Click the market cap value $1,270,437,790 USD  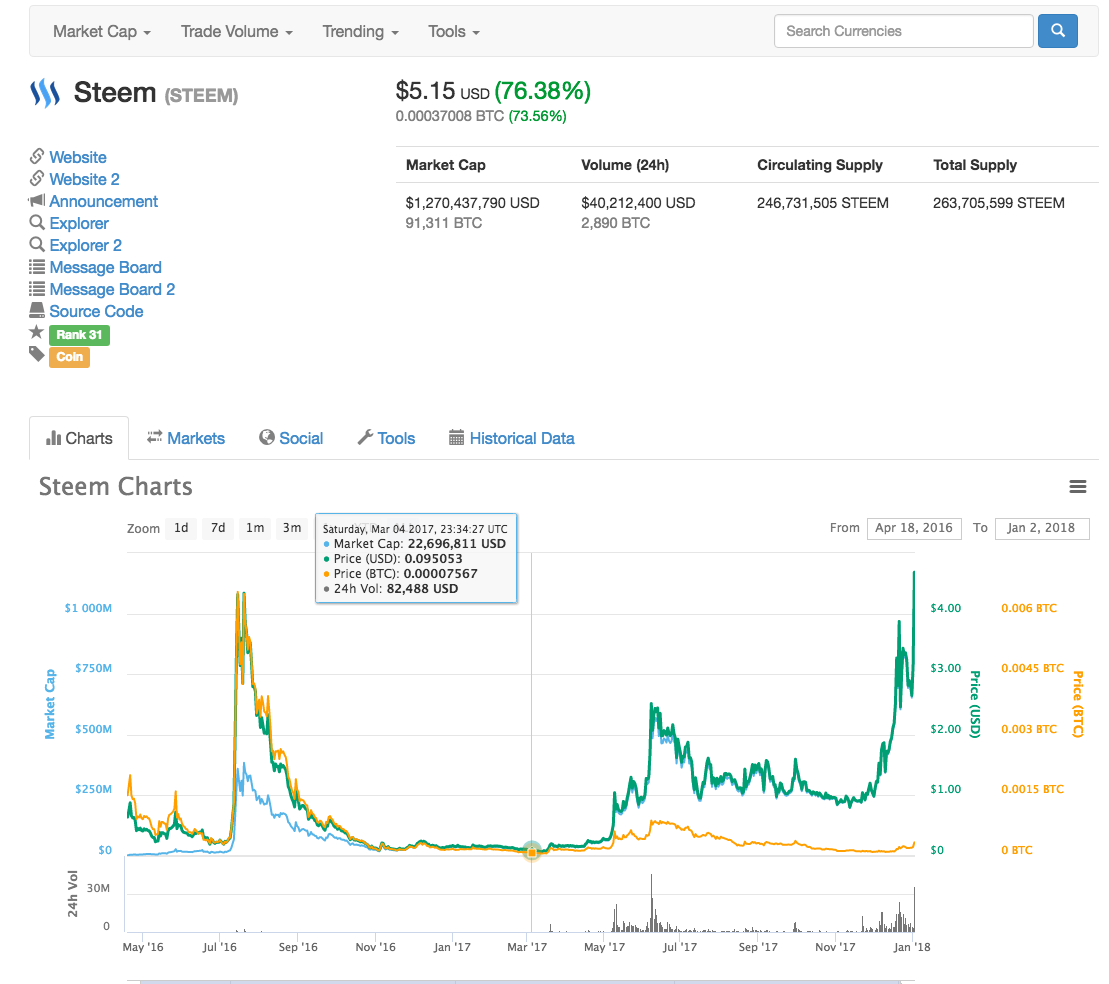[472, 203]
